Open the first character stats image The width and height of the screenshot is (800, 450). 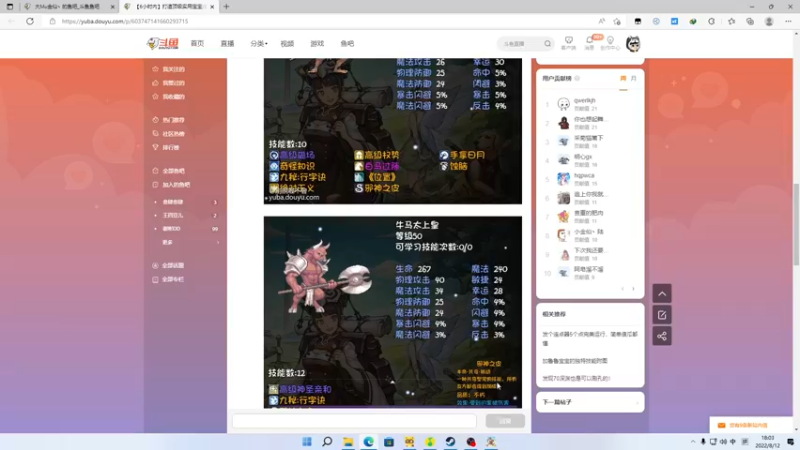click(393, 131)
